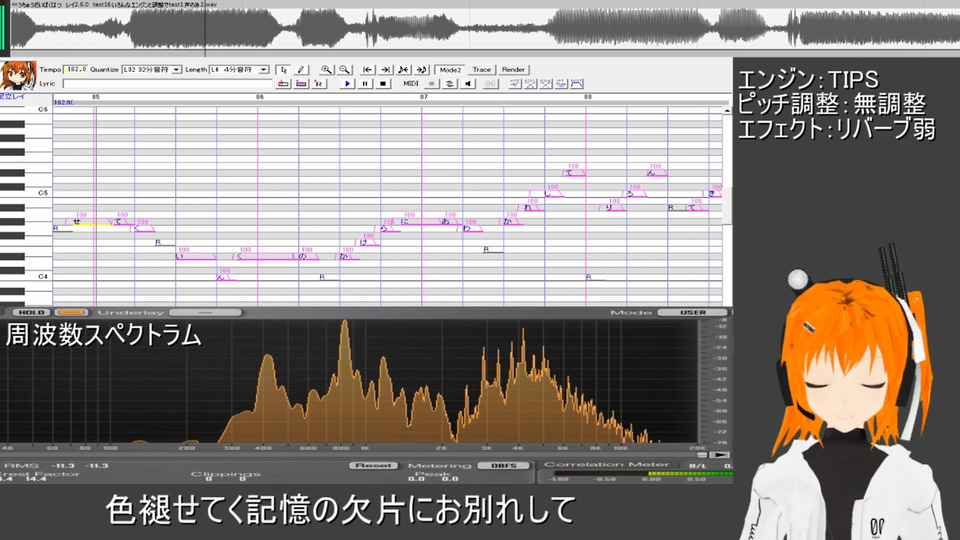
Task: Click the audio waveform overview at top
Action: [x=484, y=29]
